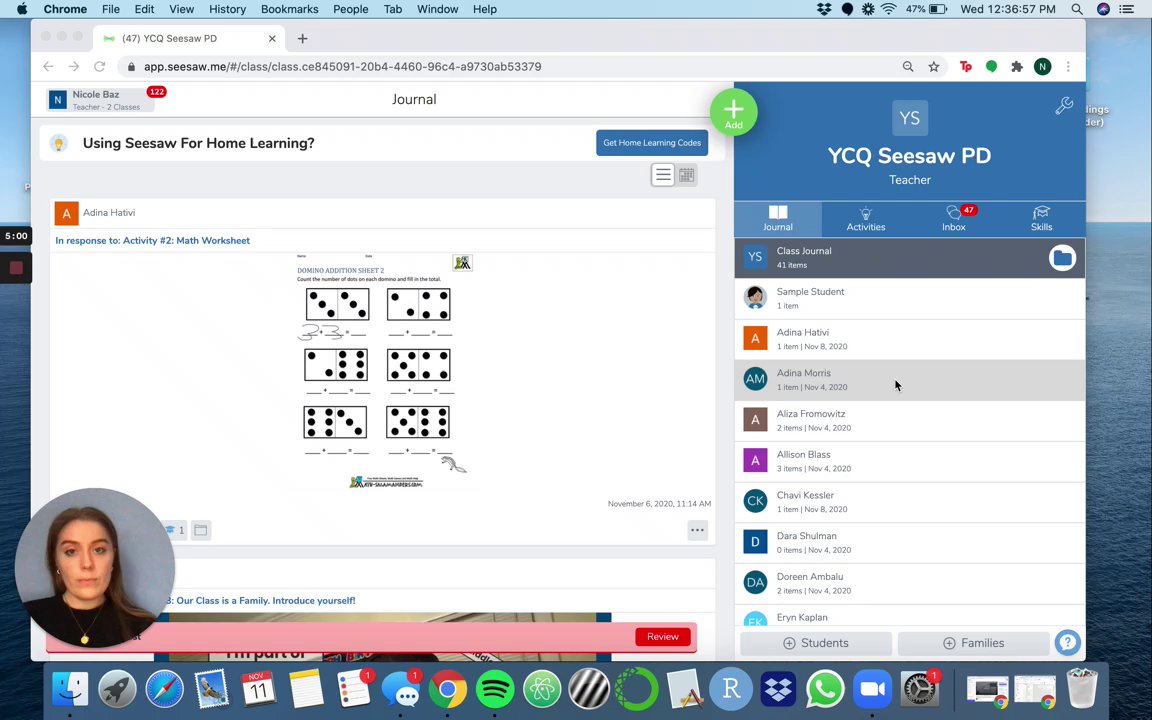Click the browser back arrow
1152x720 pixels.
tap(48, 66)
